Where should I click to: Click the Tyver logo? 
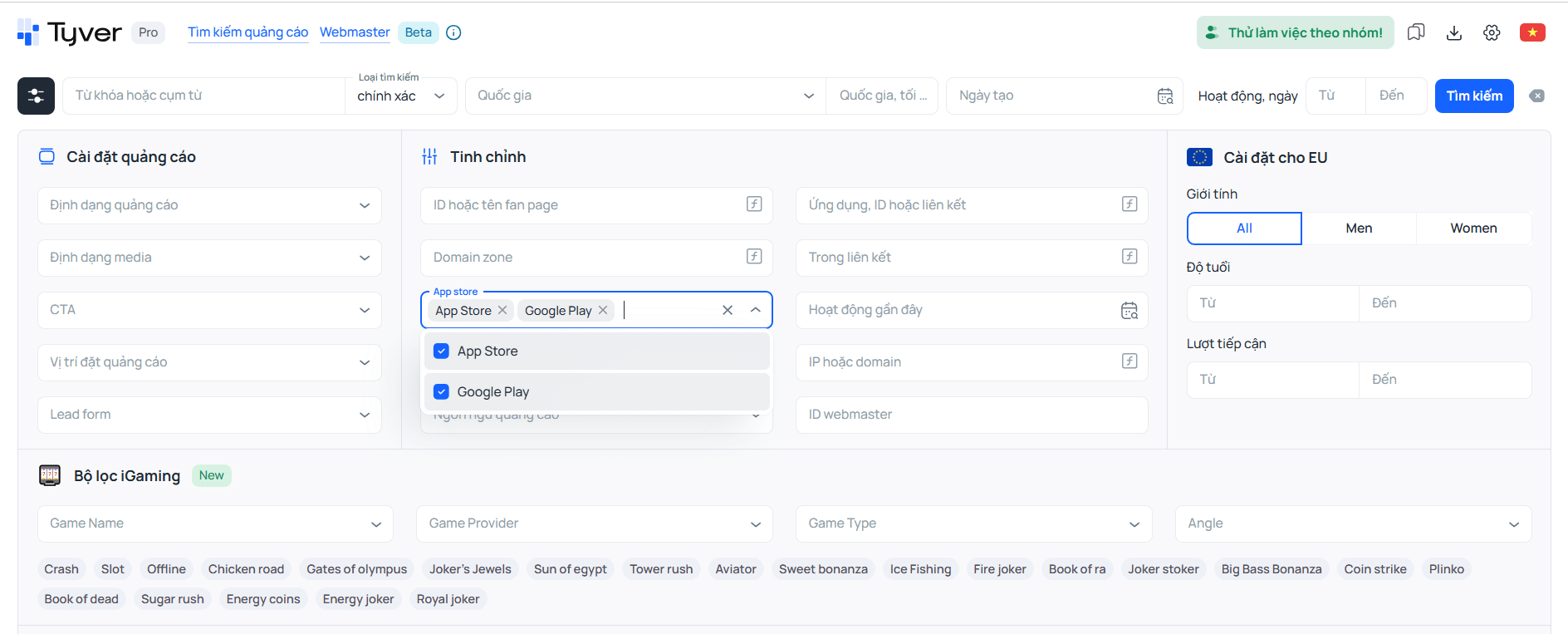click(x=70, y=32)
